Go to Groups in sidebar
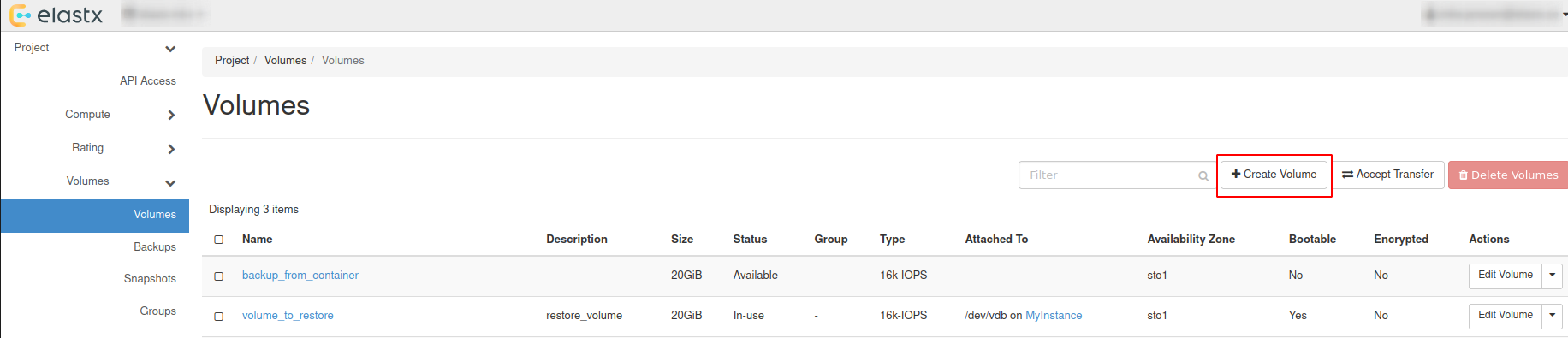This screenshot has height=338, width=1568. pyautogui.click(x=158, y=311)
